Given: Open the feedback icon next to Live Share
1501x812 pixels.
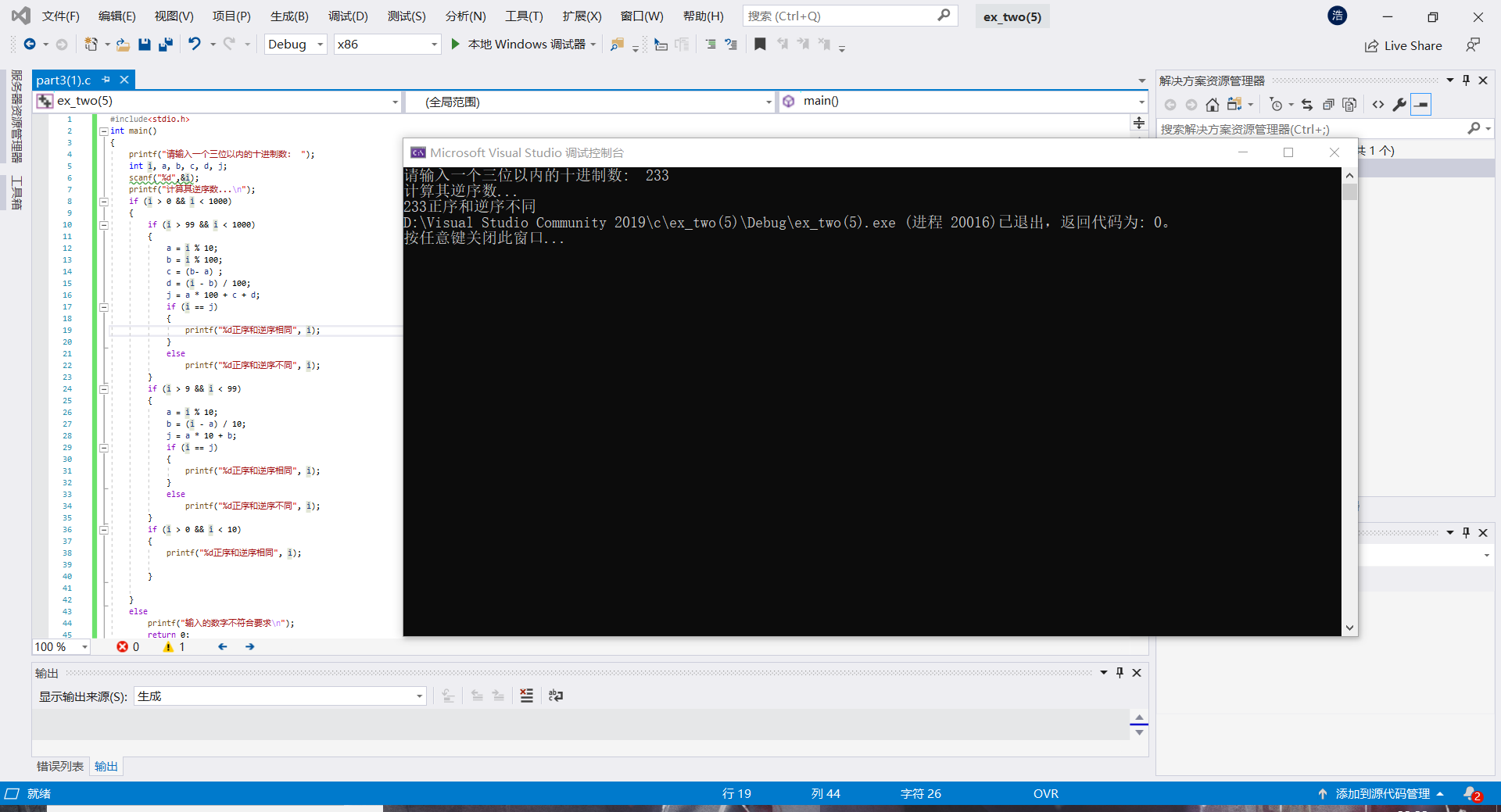Looking at the screenshot, I should pos(1474,45).
